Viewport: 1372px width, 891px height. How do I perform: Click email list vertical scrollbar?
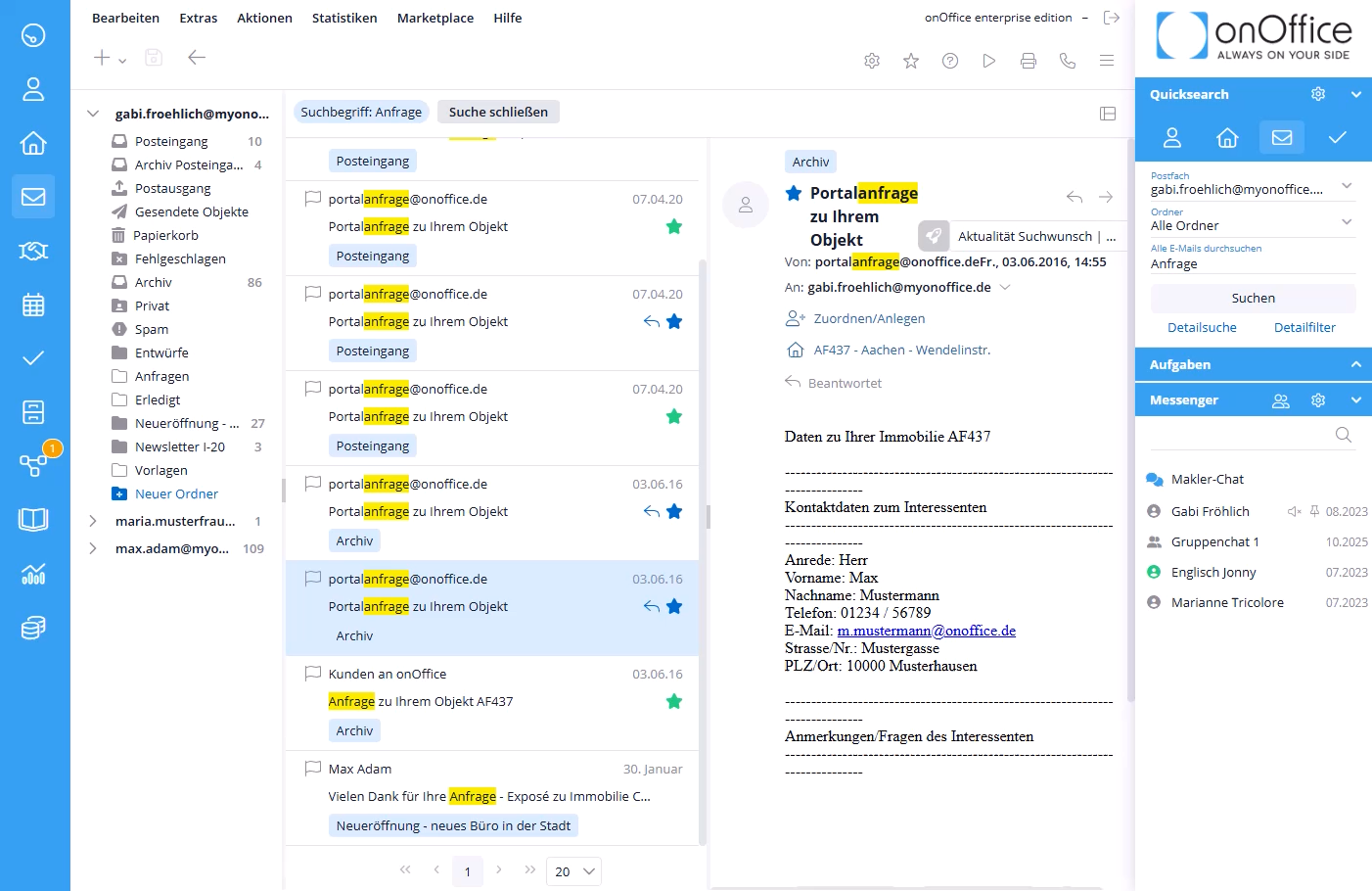click(x=703, y=551)
